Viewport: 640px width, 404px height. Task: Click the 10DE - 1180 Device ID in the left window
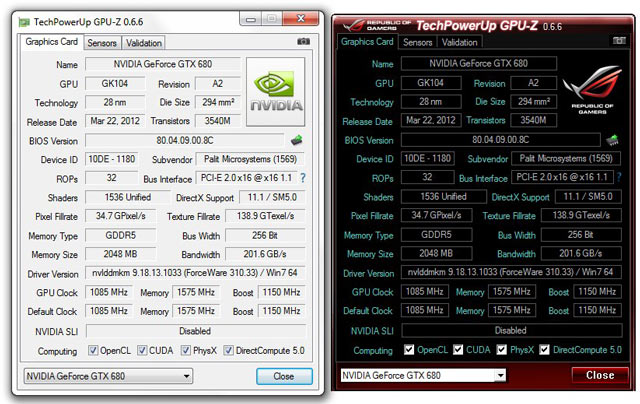[x=111, y=159]
